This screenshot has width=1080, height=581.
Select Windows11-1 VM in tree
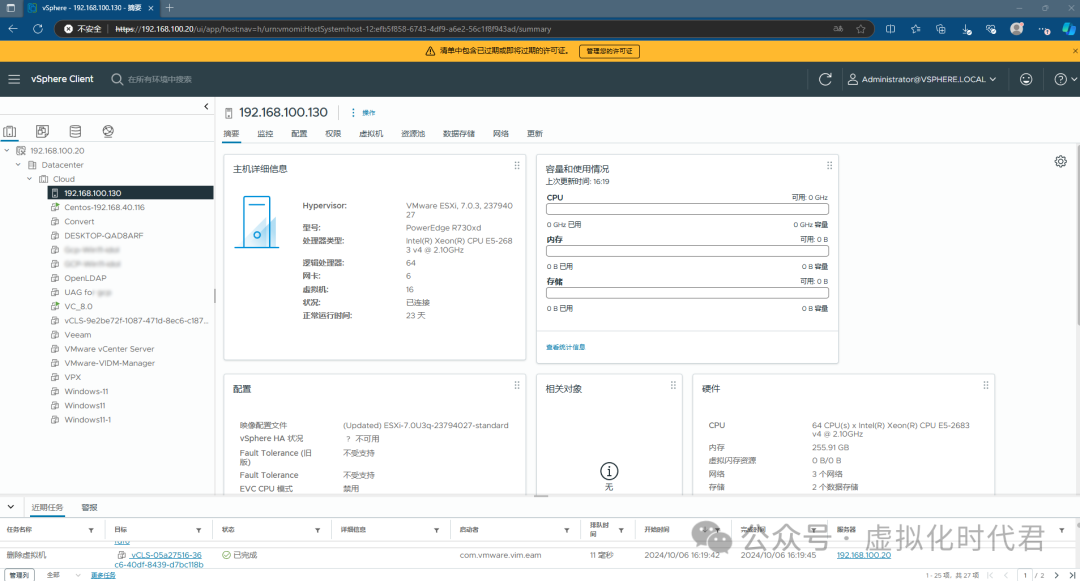[x=87, y=420]
